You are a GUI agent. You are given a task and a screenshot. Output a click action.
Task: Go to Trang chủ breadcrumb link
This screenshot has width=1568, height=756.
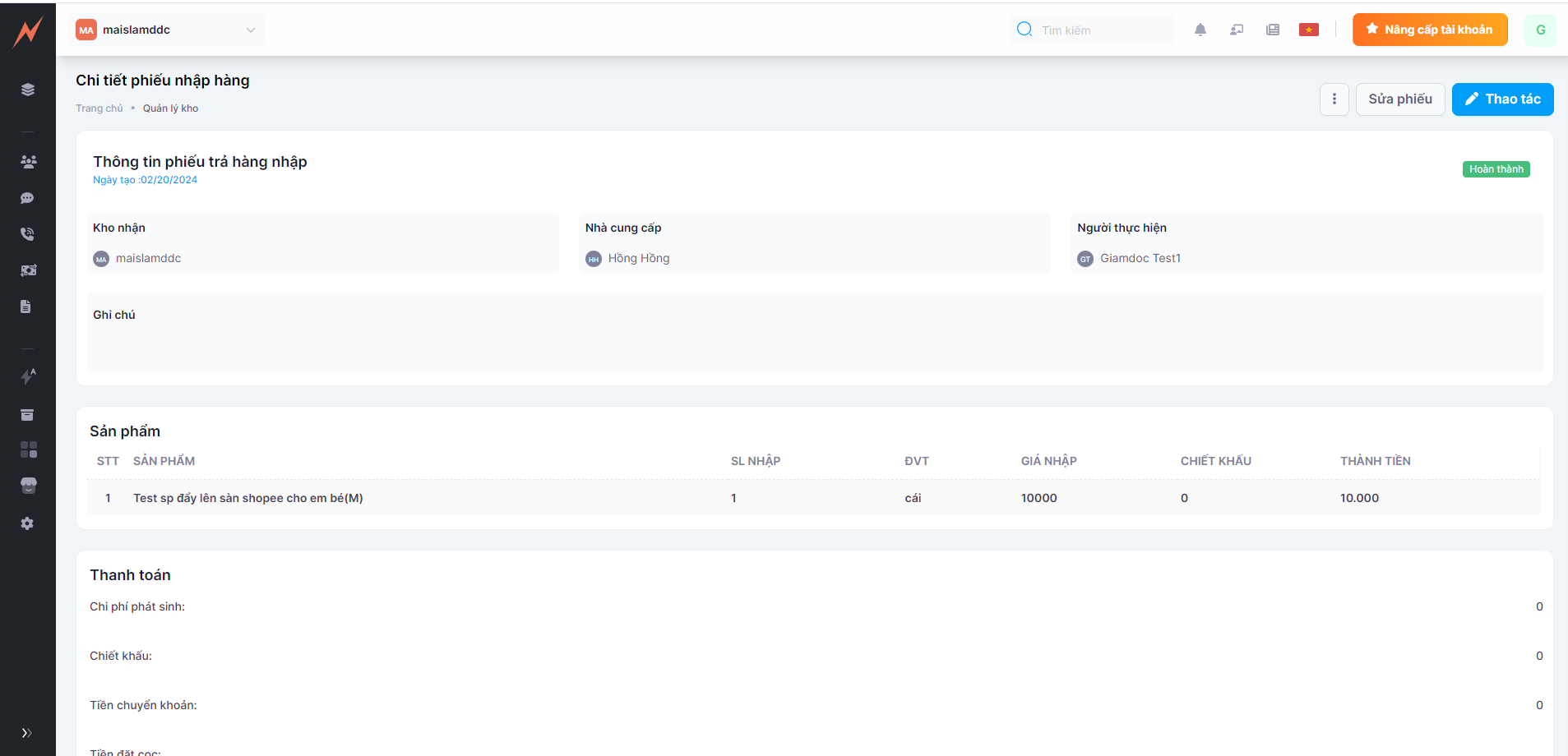[x=99, y=108]
